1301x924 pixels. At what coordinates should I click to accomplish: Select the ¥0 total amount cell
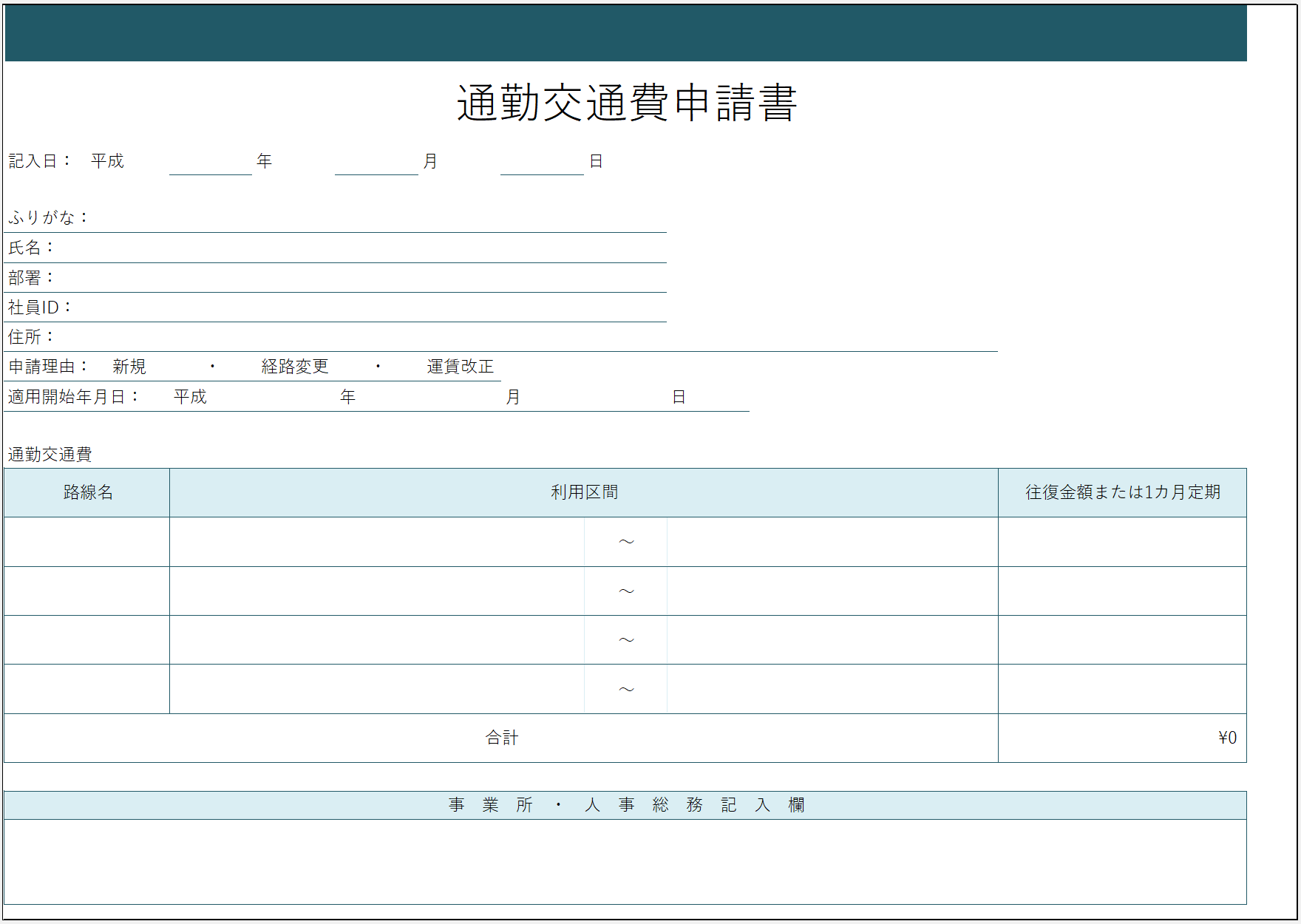point(1121,738)
